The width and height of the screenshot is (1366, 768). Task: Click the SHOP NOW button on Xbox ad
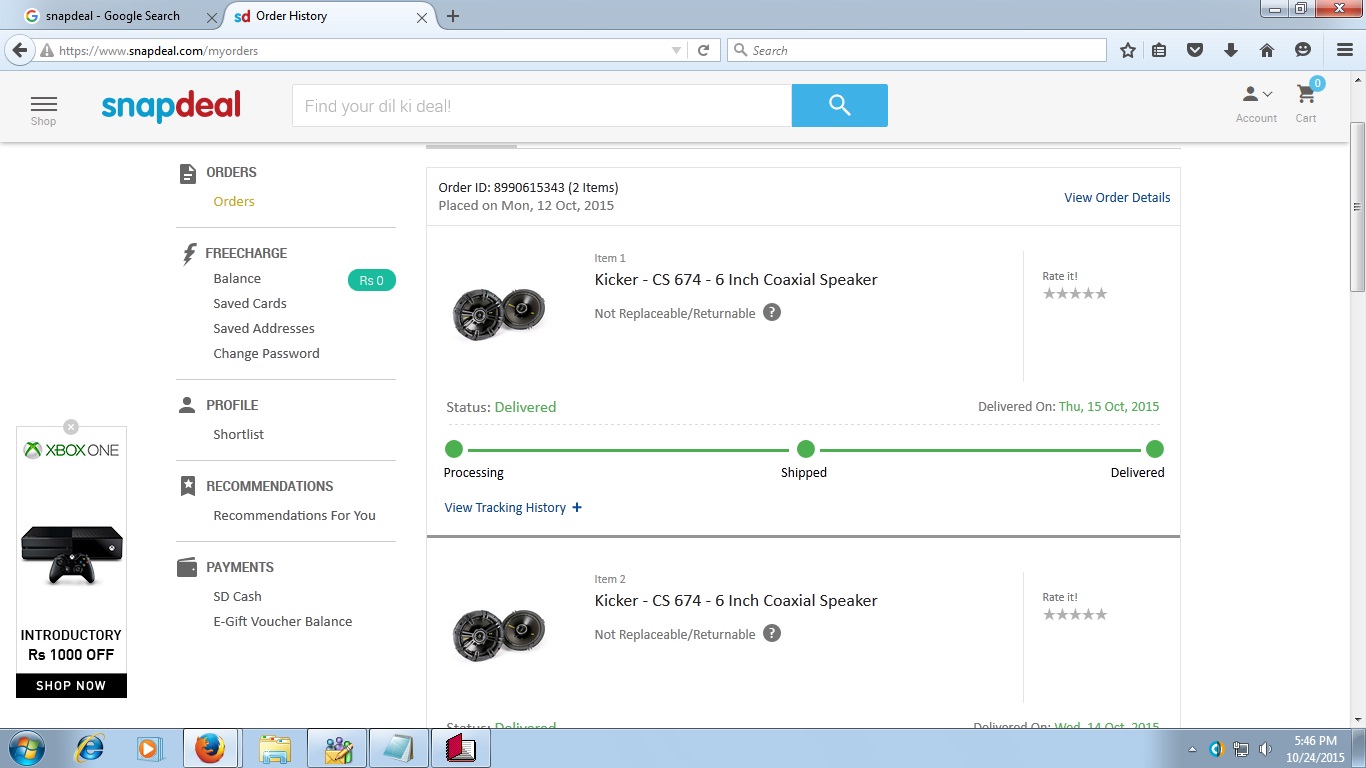click(x=71, y=686)
